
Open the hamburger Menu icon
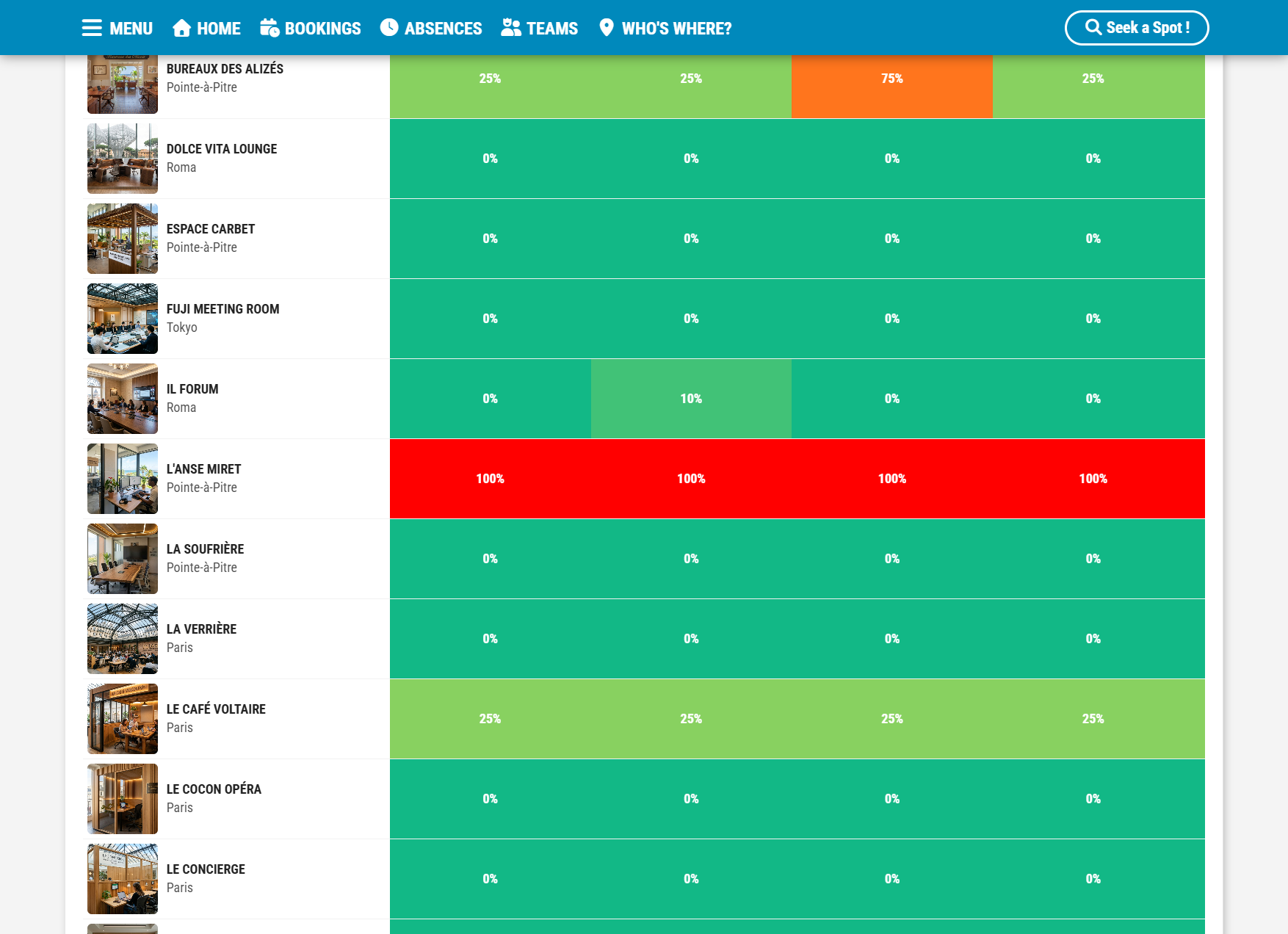pos(92,28)
